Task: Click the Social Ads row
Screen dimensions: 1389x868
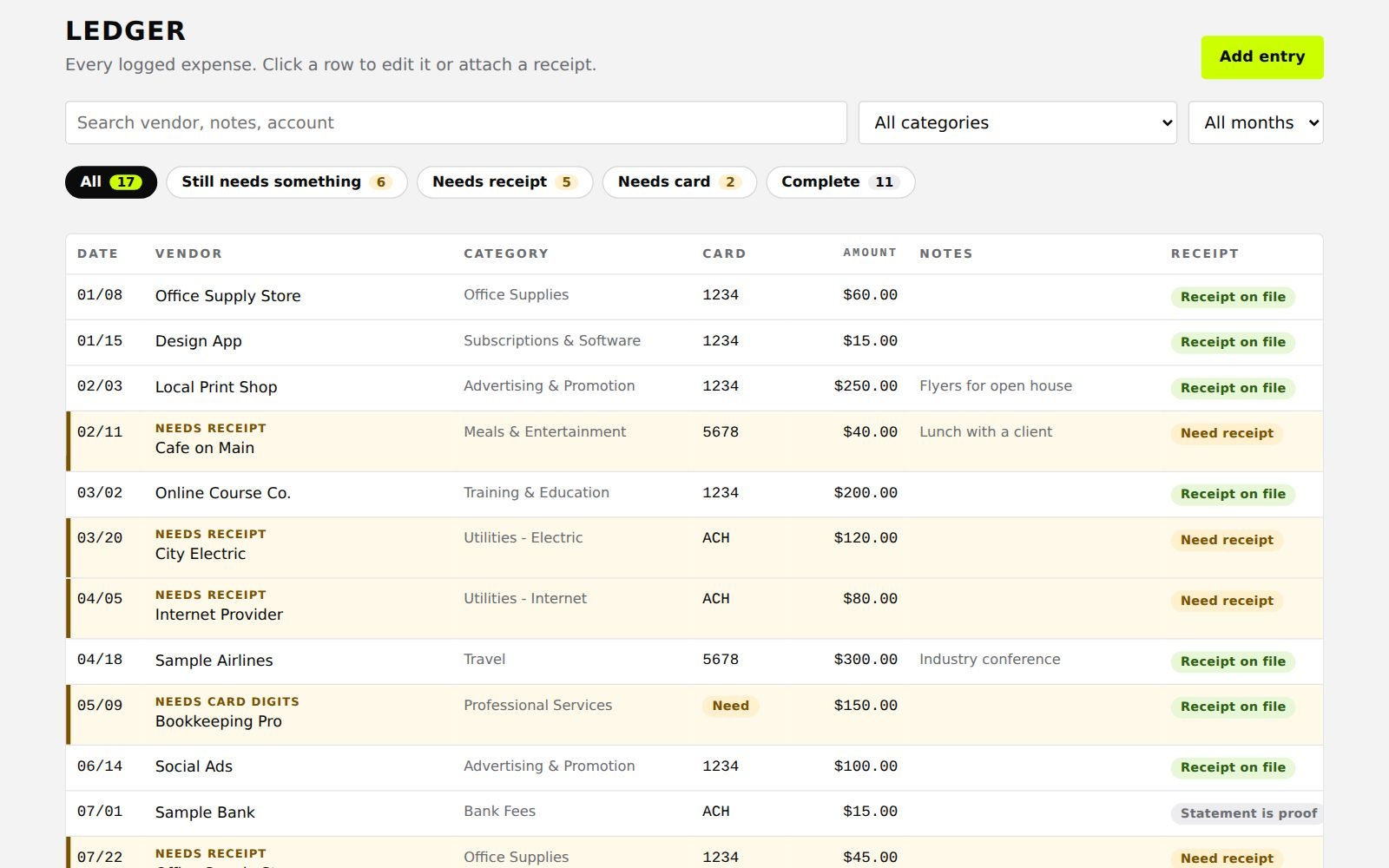Action: point(694,767)
